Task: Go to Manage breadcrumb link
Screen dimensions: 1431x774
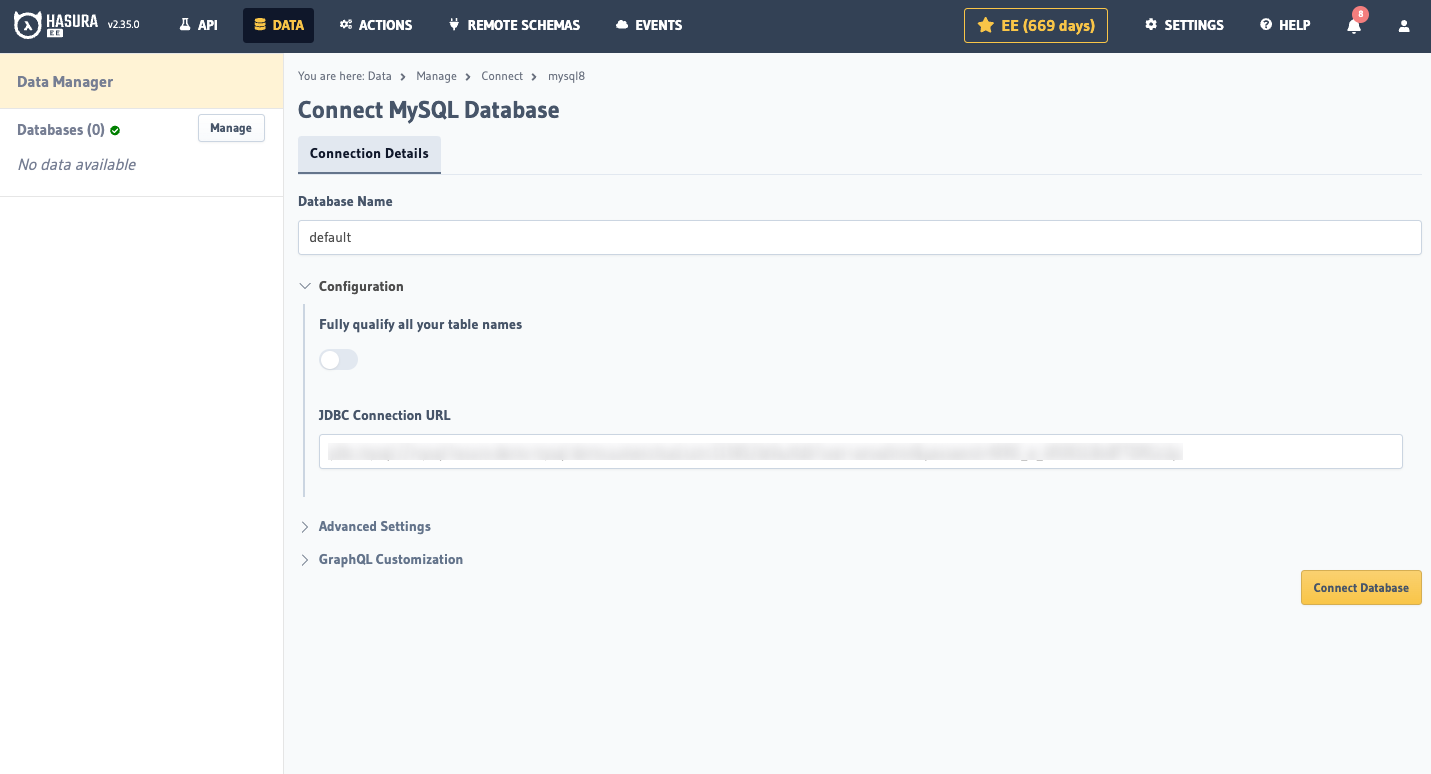Action: click(436, 76)
